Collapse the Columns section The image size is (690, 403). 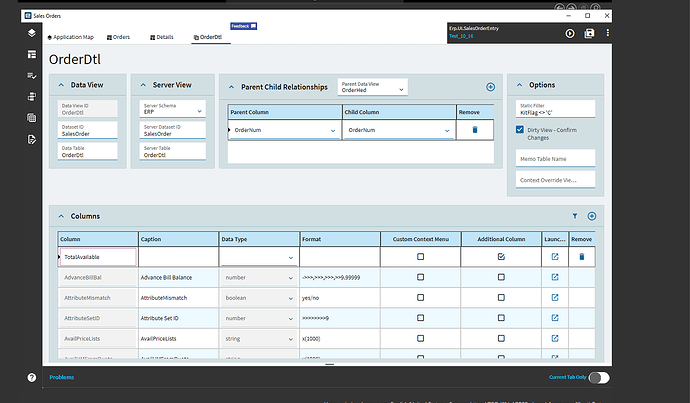click(x=61, y=216)
